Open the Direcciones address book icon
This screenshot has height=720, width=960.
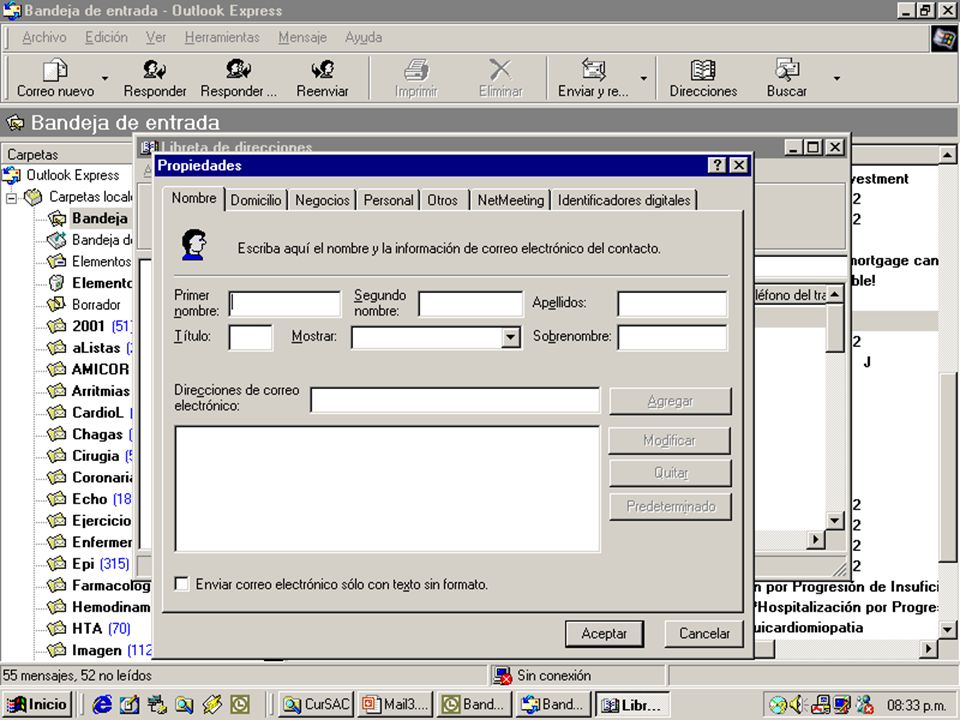[703, 70]
